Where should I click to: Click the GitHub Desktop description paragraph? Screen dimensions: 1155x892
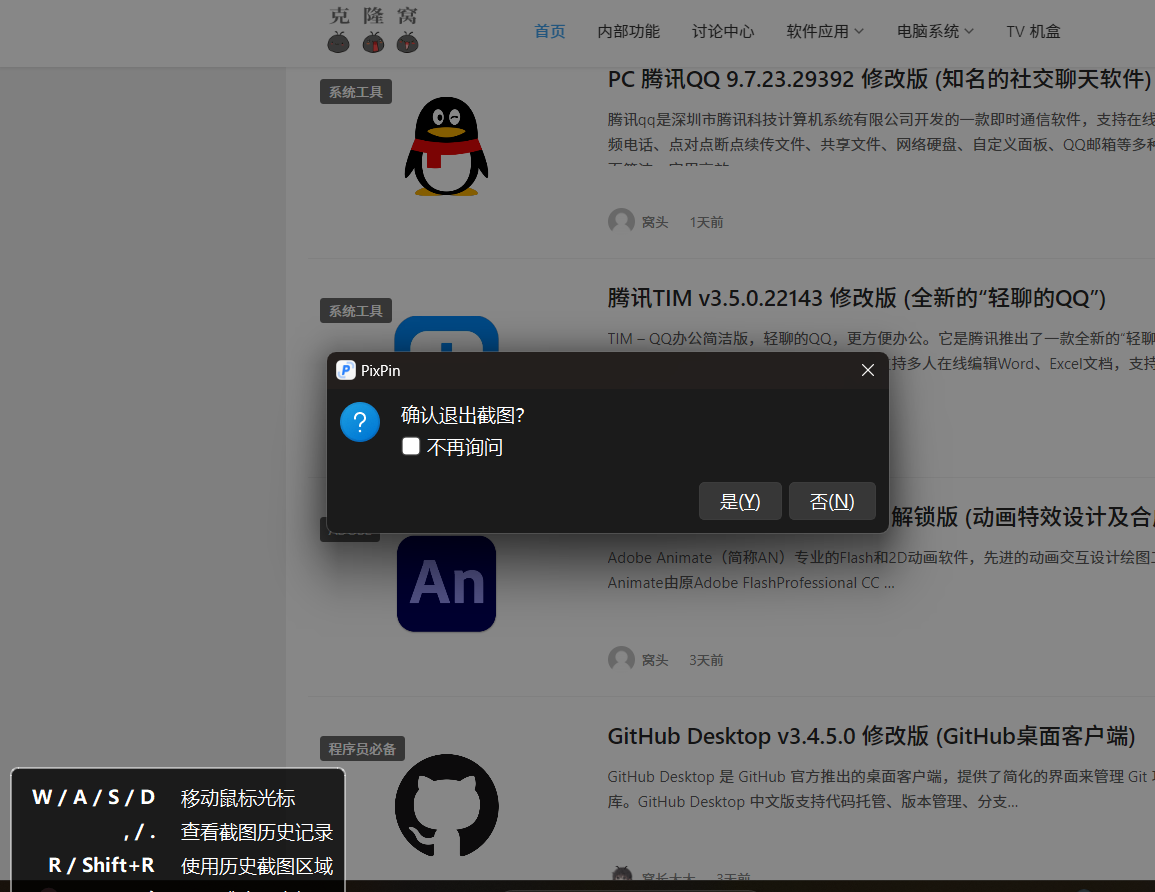[881, 789]
